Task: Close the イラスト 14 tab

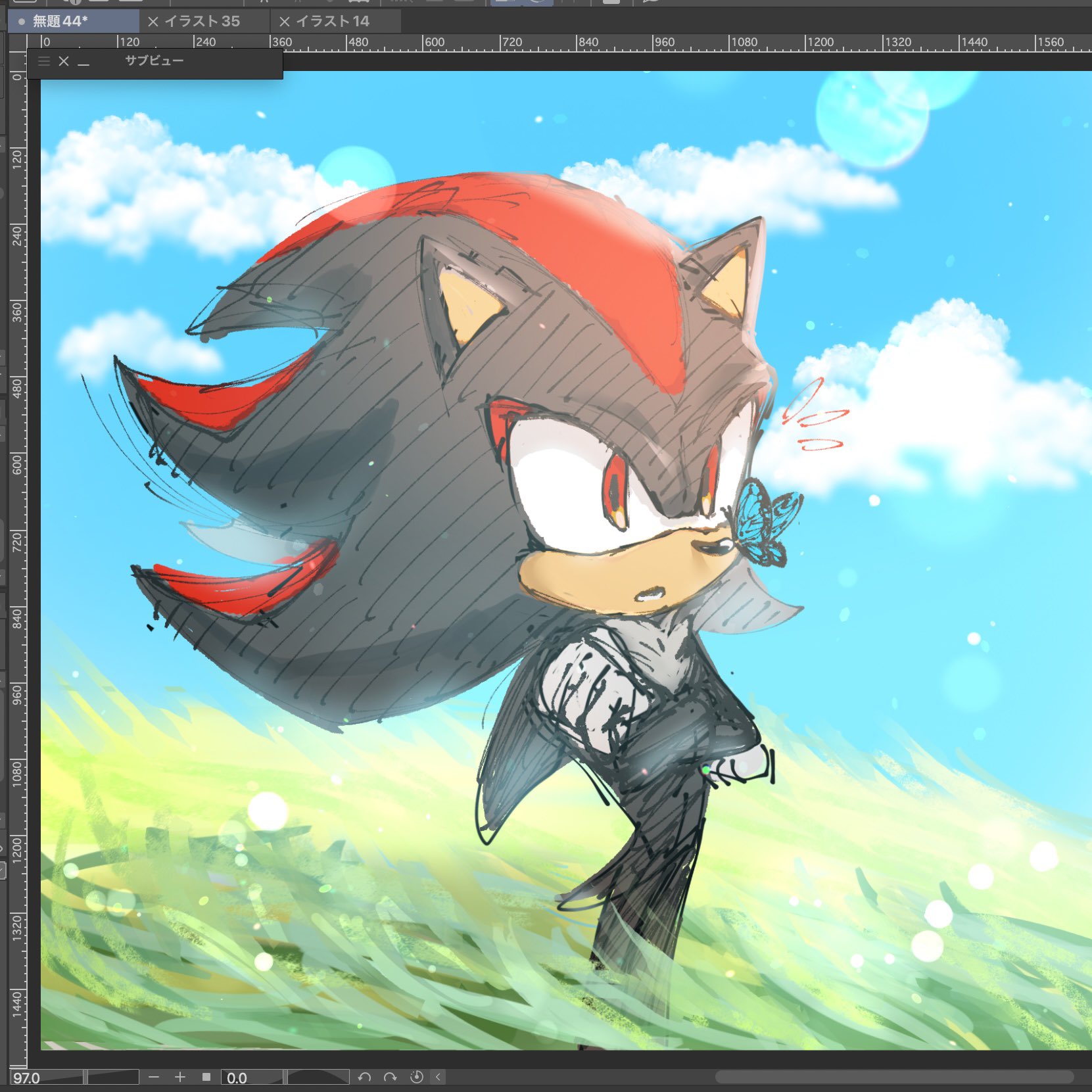Action: click(285, 22)
